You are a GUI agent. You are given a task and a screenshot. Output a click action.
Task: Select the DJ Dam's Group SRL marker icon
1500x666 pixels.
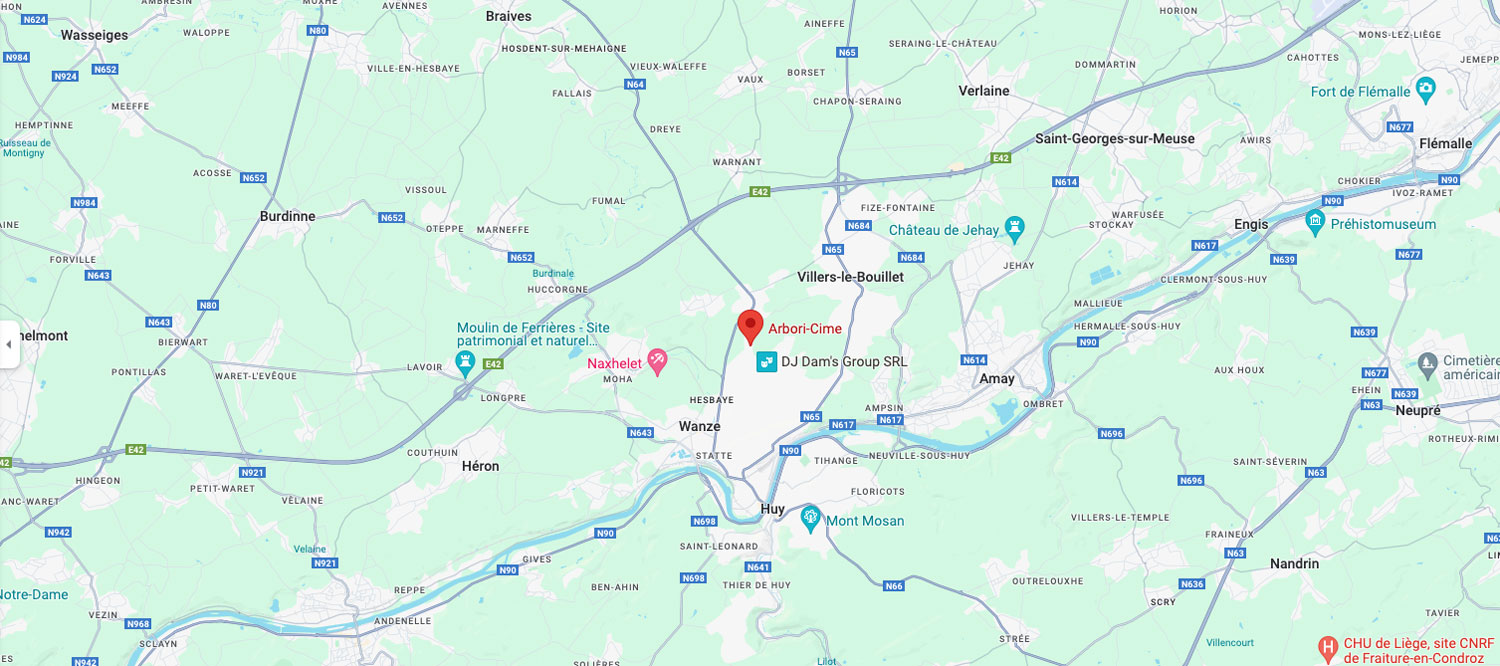[766, 362]
